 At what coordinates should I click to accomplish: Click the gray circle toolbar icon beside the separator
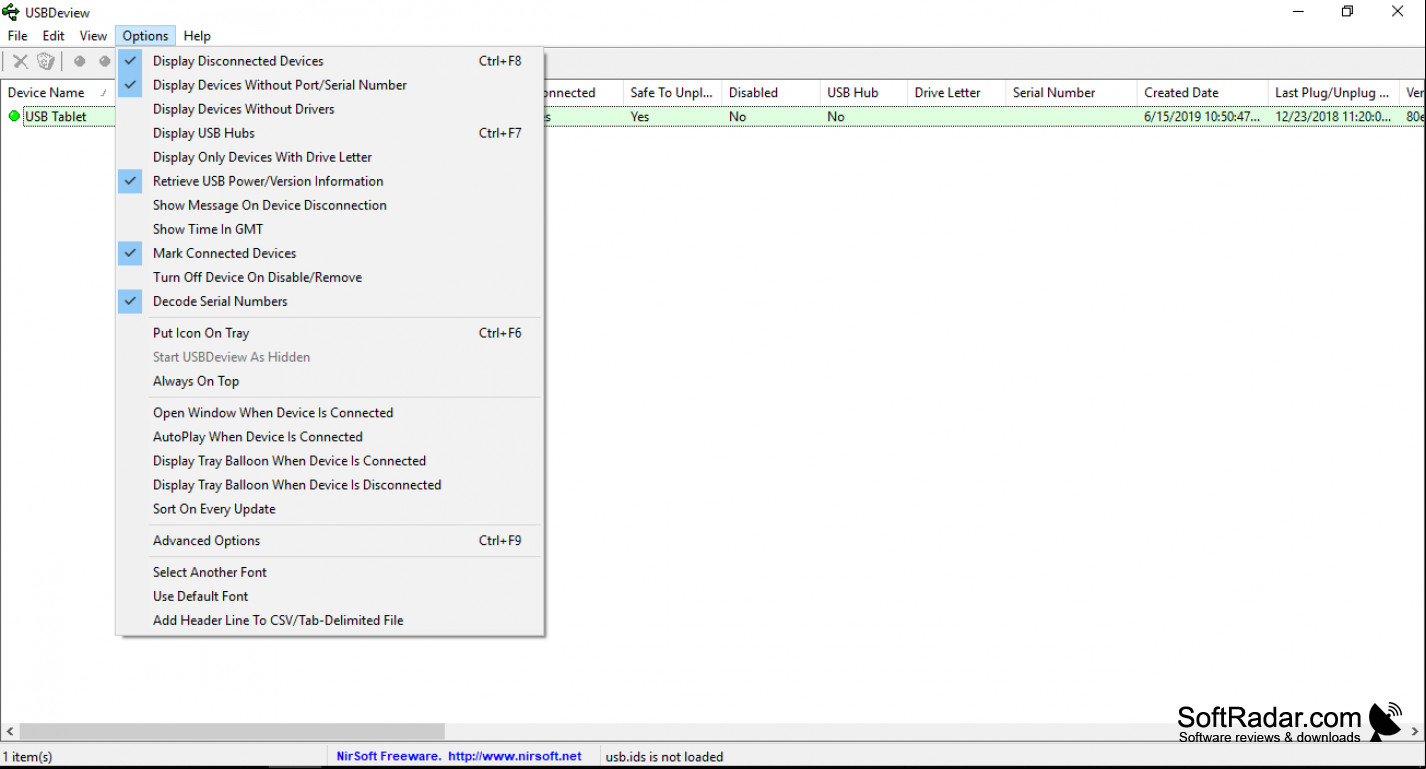[x=80, y=62]
